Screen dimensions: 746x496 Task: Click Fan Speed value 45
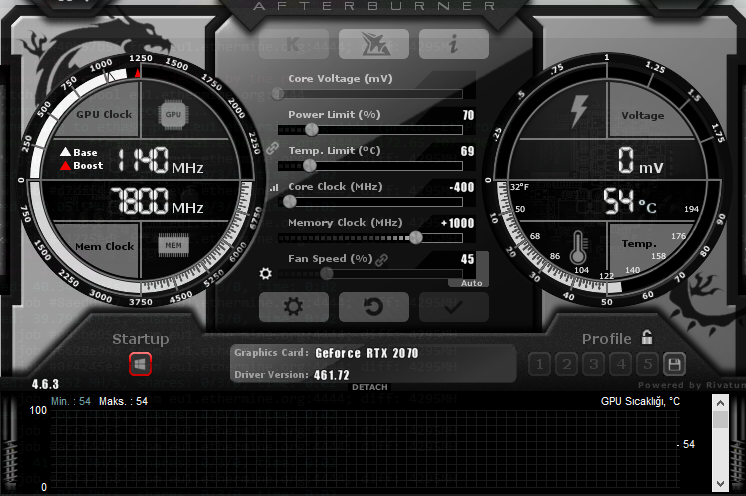coord(467,260)
